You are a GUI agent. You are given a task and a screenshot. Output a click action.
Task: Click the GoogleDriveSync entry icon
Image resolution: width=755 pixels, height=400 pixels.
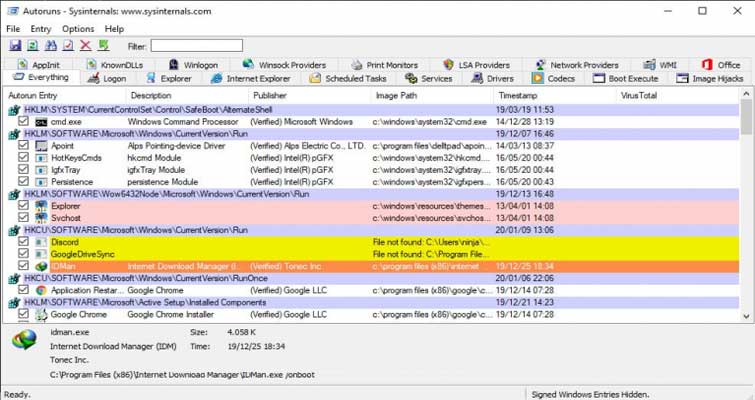(41, 254)
